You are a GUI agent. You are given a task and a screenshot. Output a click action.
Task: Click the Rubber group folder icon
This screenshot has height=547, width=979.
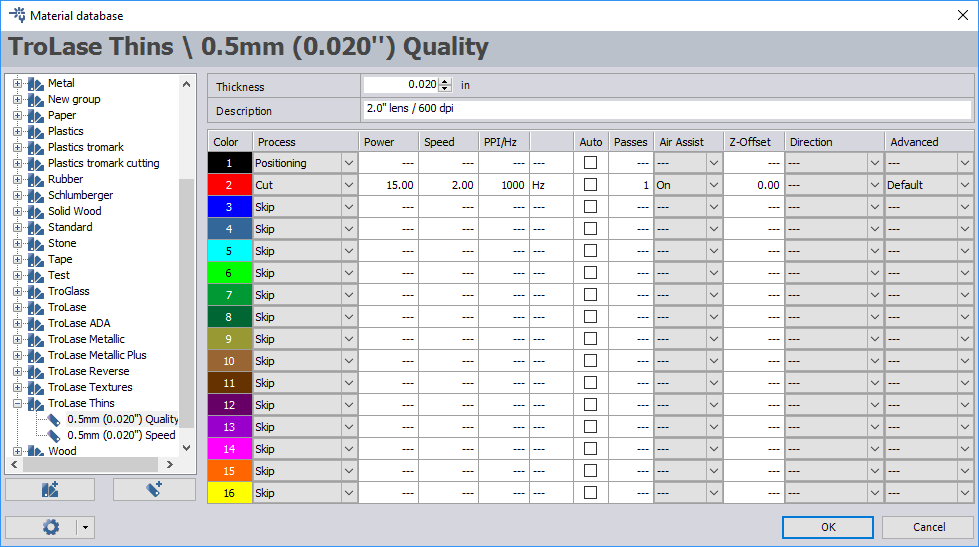[36, 179]
